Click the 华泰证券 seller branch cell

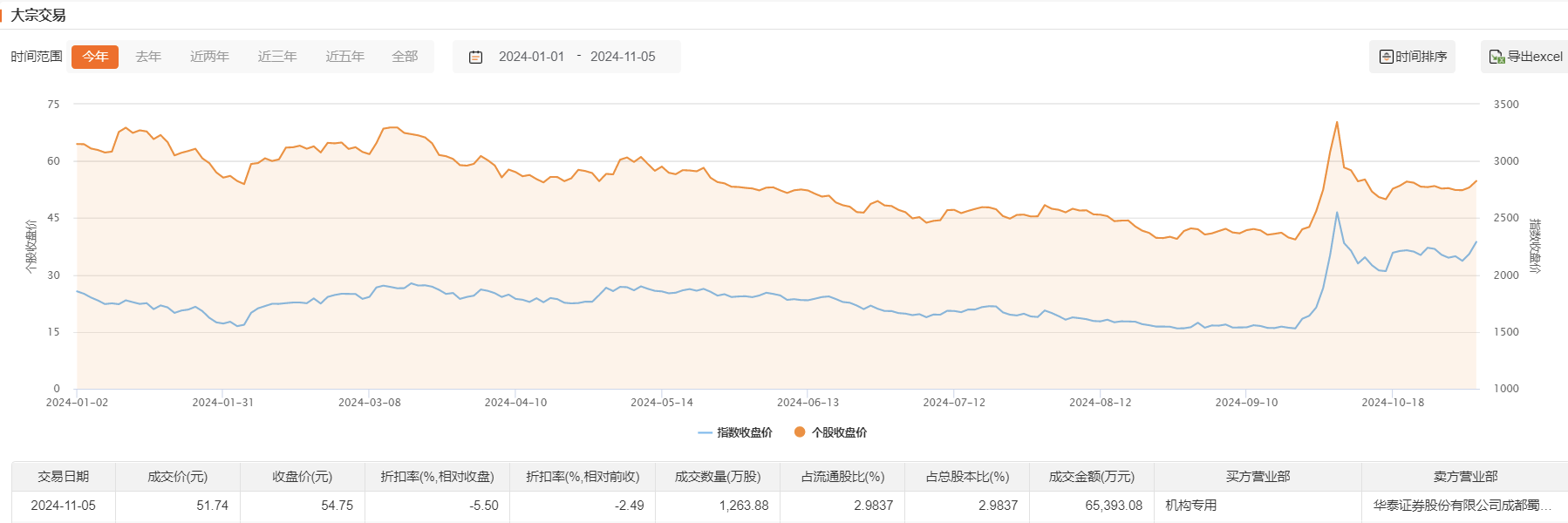pos(1462,506)
